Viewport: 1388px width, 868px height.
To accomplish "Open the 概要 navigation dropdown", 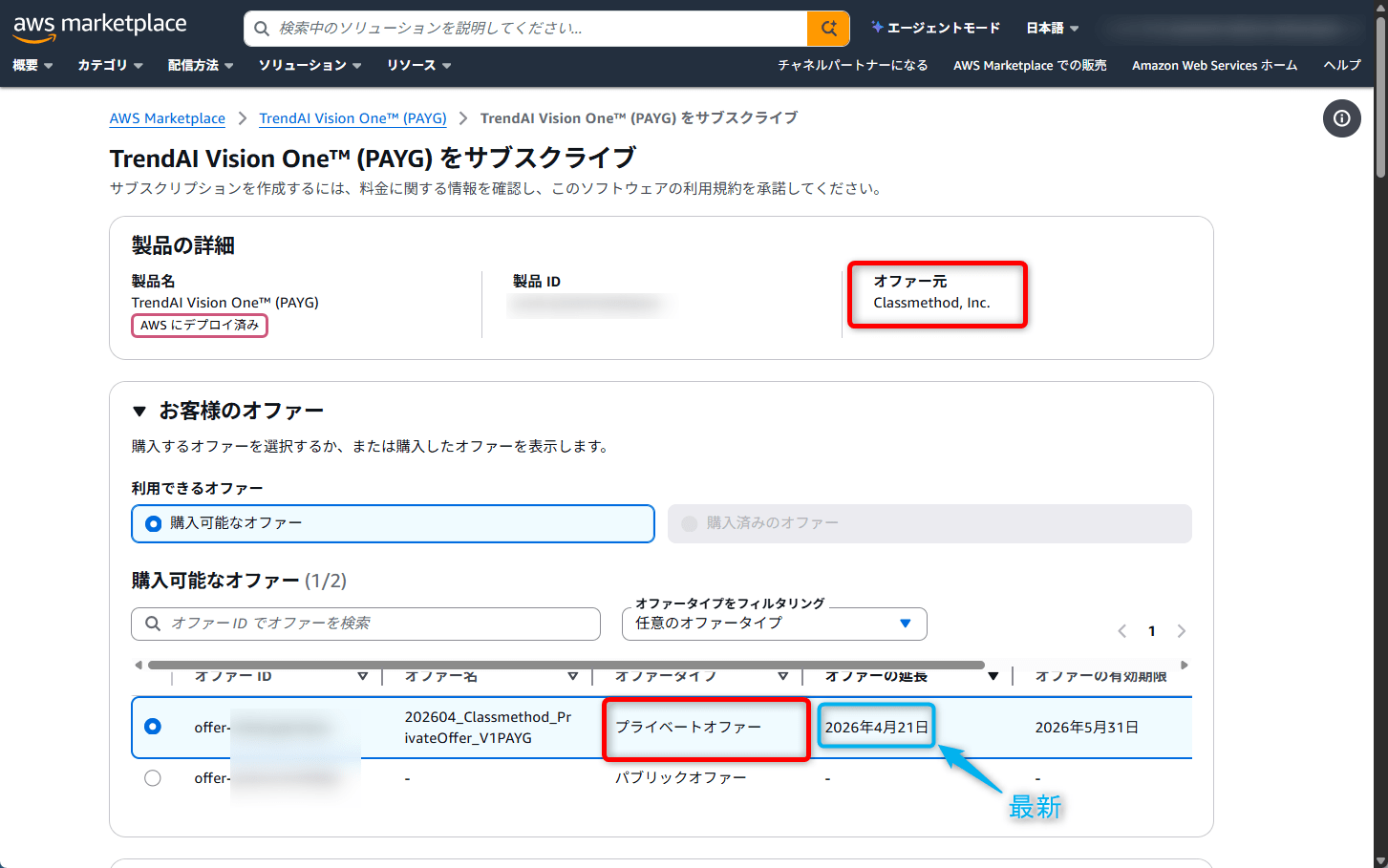I will click(32, 65).
